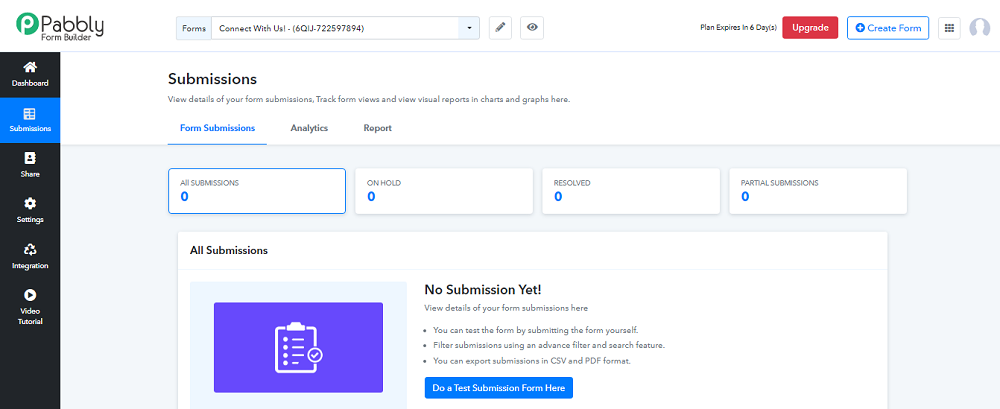The image size is (1000, 409).
Task: Click text 'You can export submissions in CSV and PDF format.'
Action: pos(531,361)
